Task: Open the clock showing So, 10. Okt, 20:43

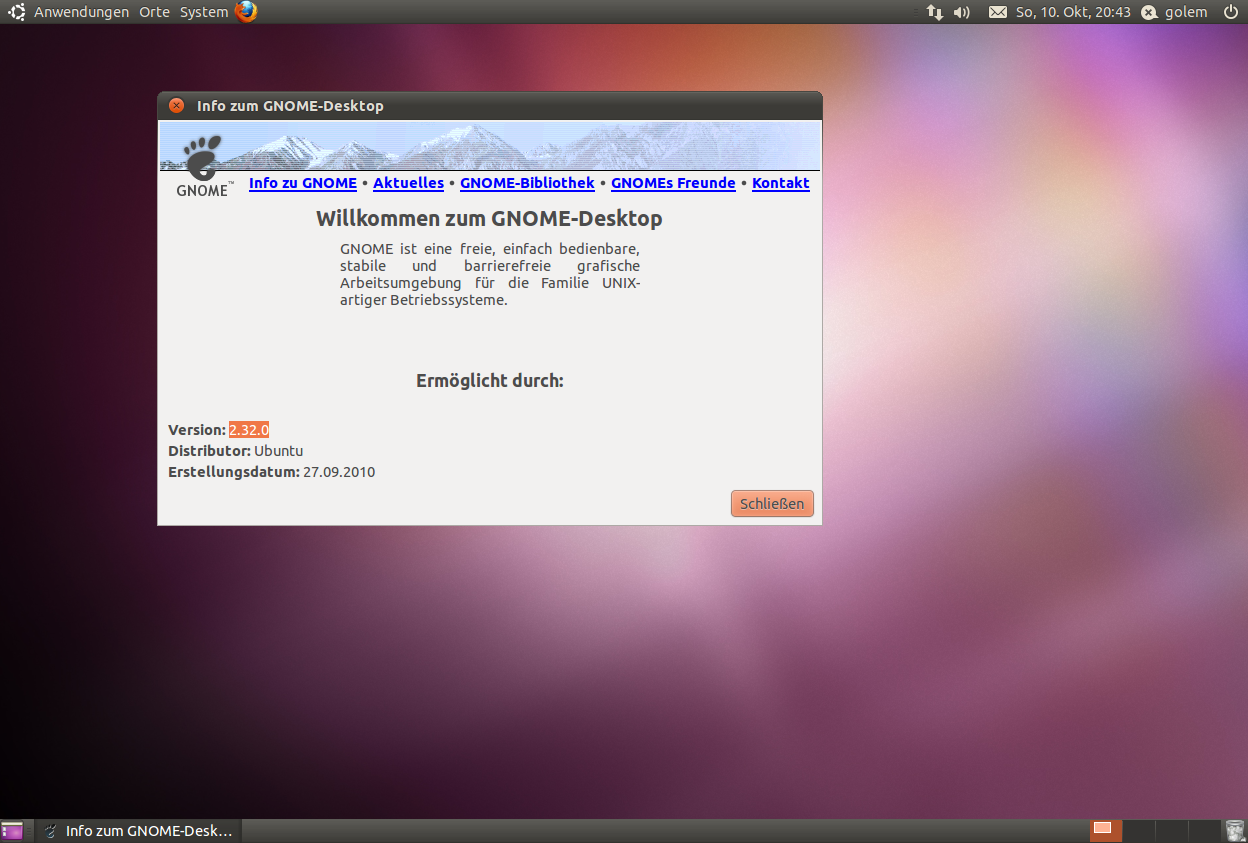Action: click(x=1073, y=12)
